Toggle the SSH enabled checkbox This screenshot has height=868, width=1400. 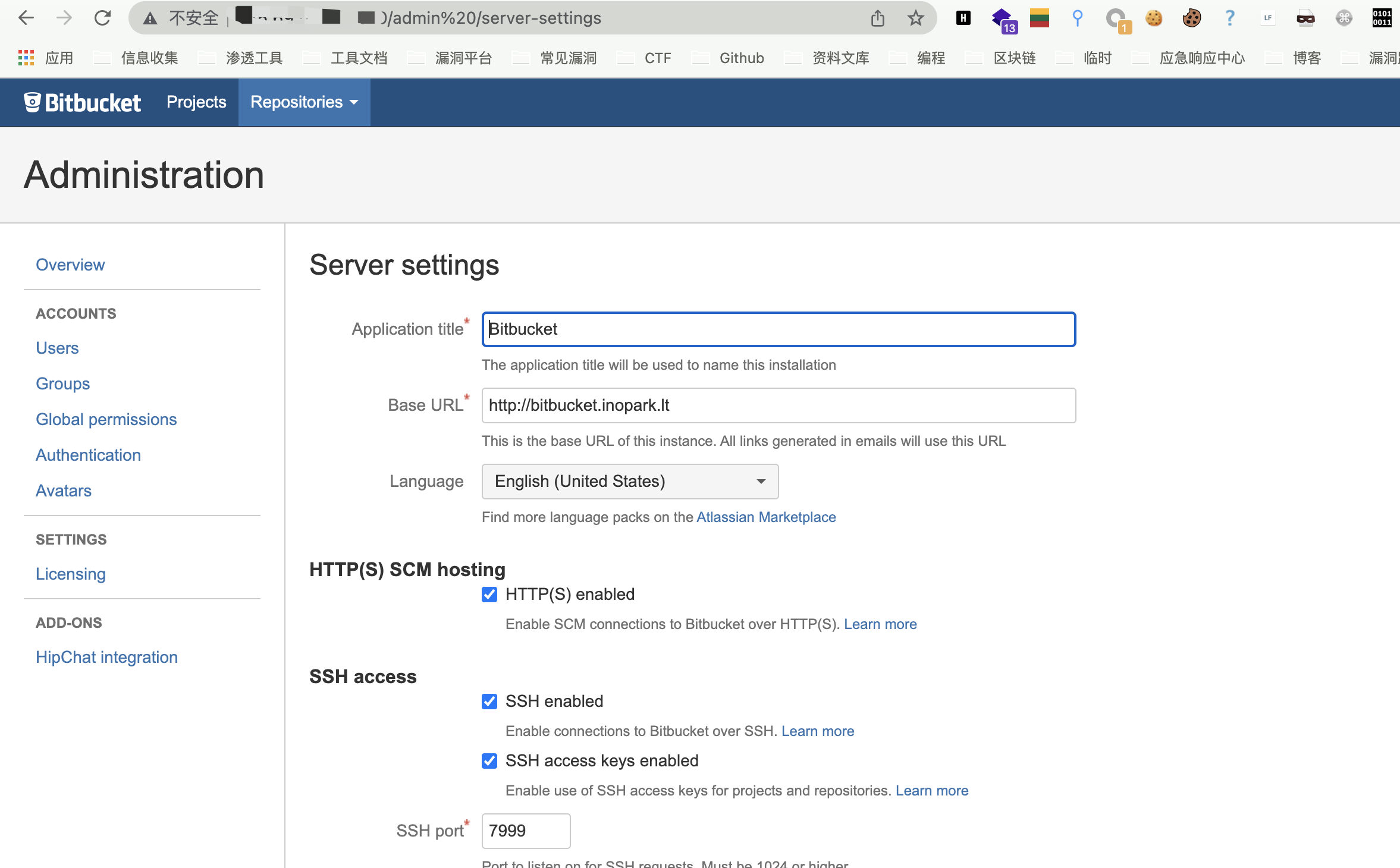(489, 702)
